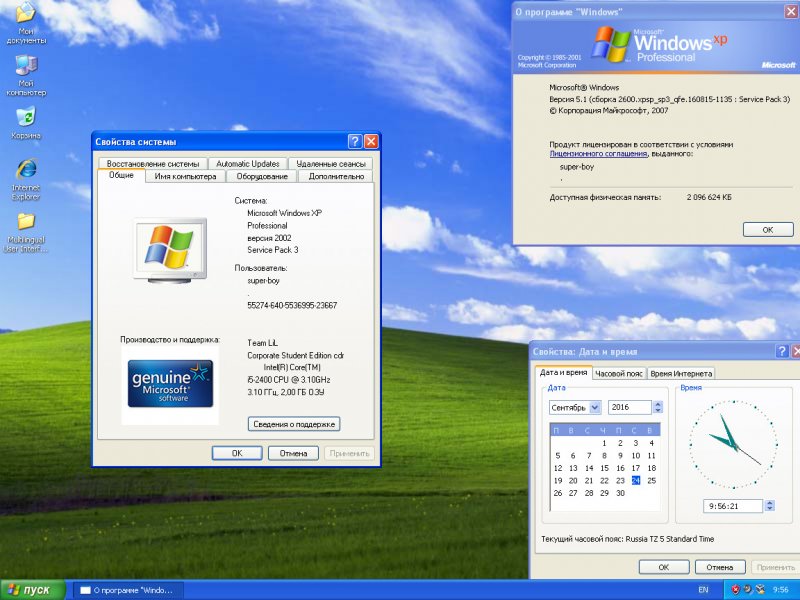The width and height of the screenshot is (800, 600).
Task: Click the Start (пуск) button
Action: pyautogui.click(x=33, y=590)
